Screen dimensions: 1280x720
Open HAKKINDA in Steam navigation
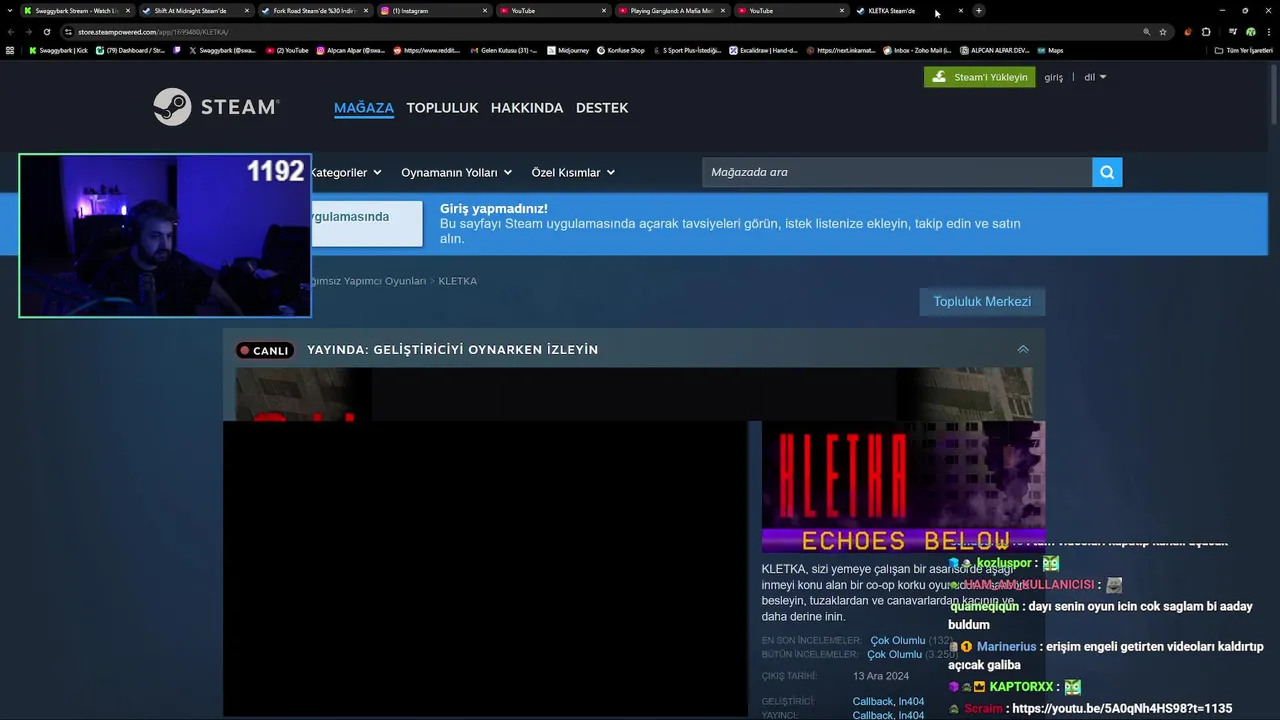pyautogui.click(x=527, y=108)
